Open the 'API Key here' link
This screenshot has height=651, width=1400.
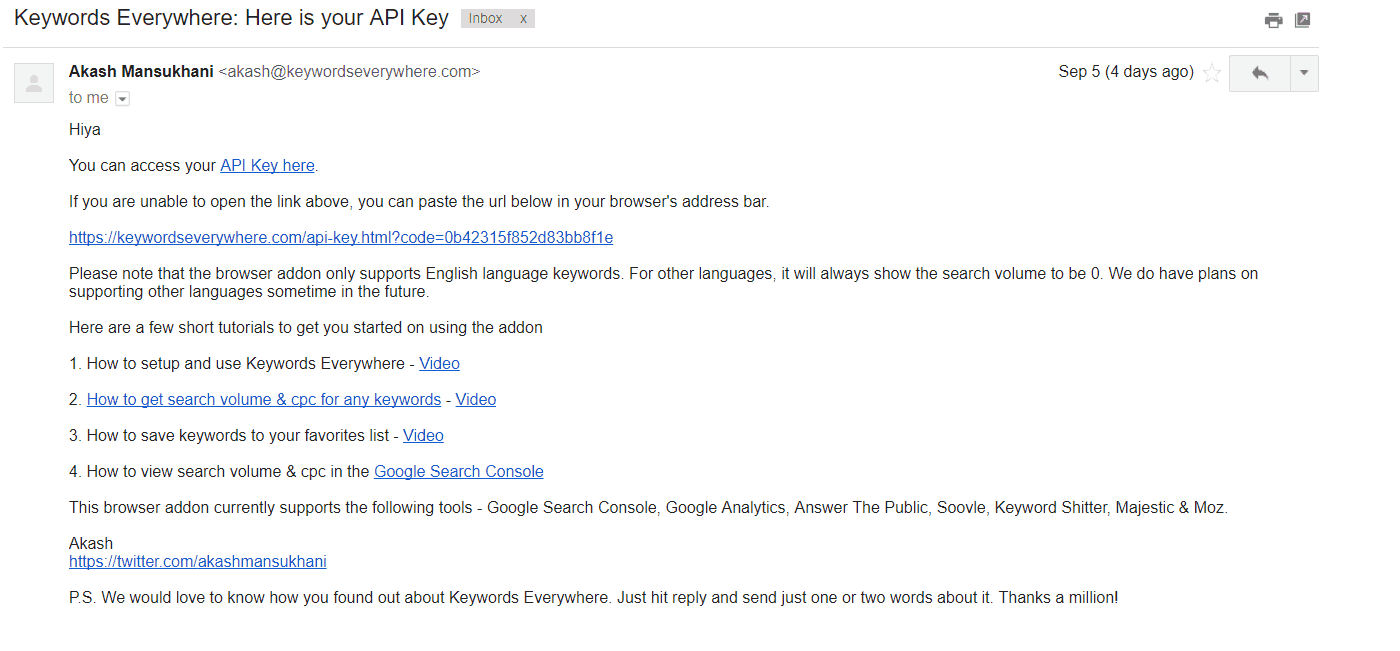point(266,165)
